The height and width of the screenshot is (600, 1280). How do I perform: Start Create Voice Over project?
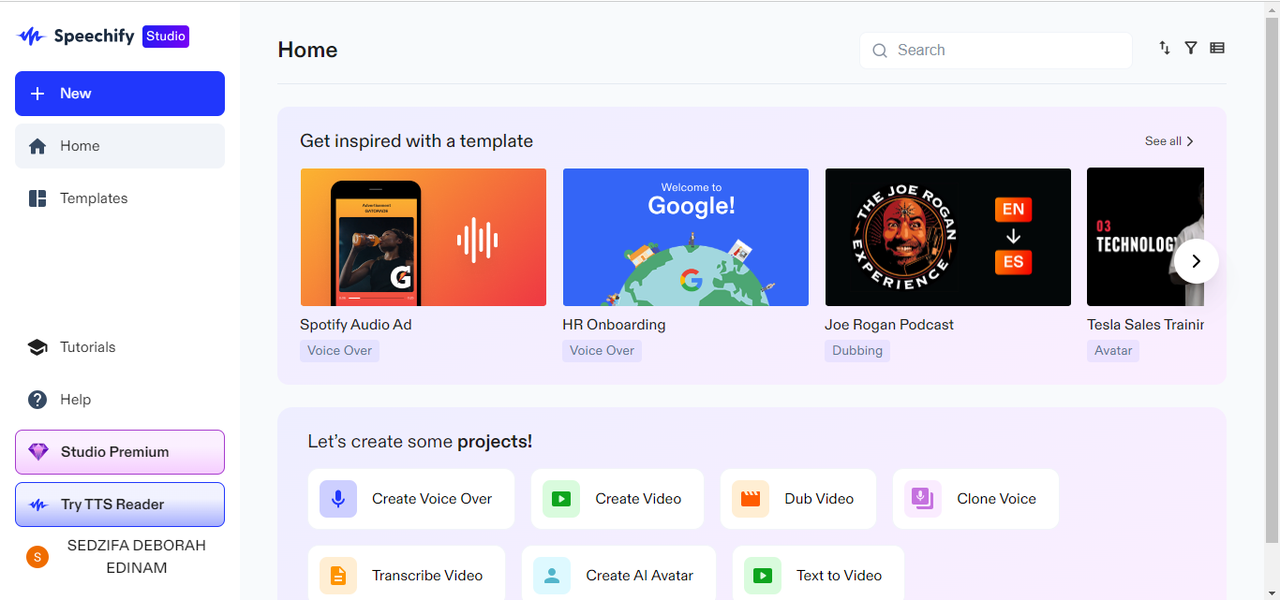click(x=411, y=499)
